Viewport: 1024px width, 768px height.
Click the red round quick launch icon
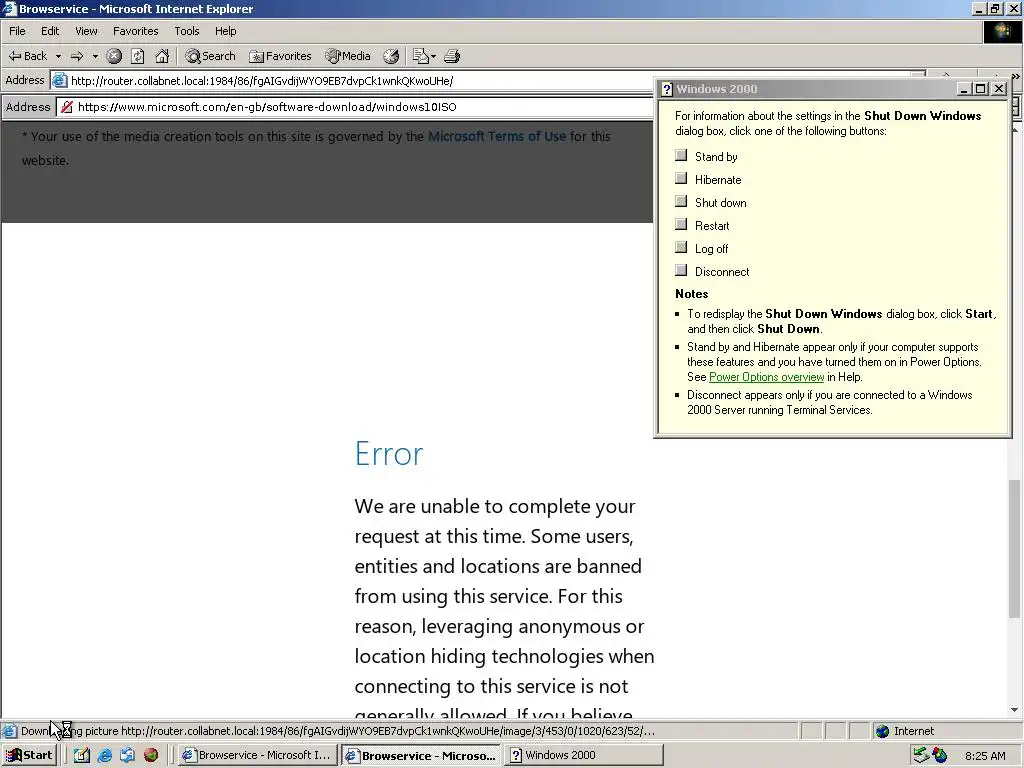[151, 755]
